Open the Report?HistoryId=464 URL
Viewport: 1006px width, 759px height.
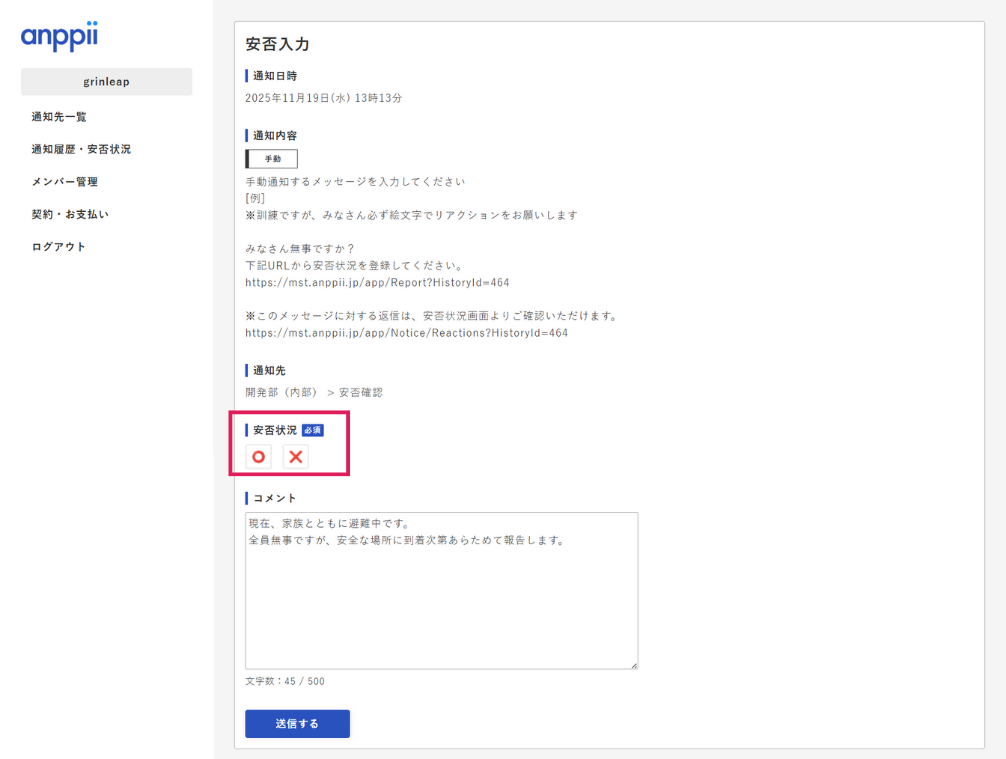(377, 283)
